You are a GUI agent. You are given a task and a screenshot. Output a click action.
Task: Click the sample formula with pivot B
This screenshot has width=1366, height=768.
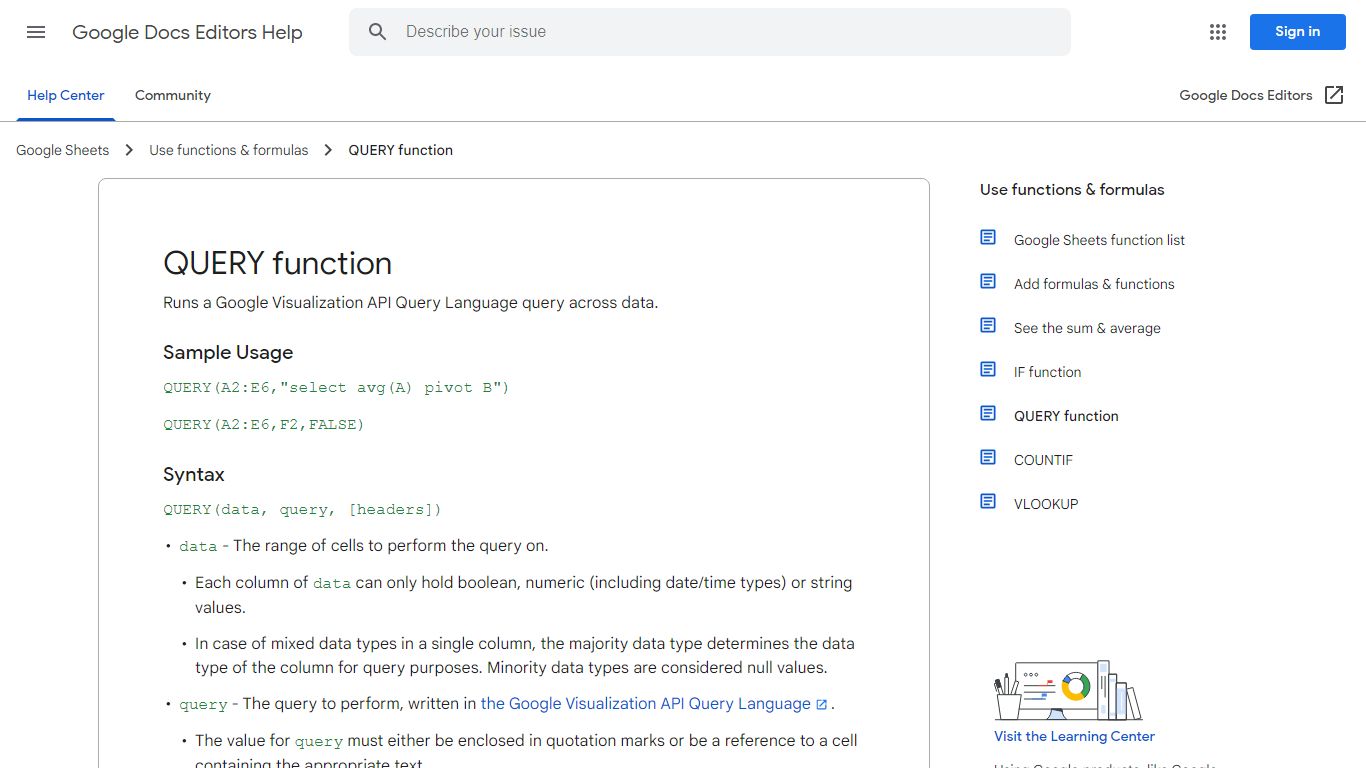pos(336,388)
